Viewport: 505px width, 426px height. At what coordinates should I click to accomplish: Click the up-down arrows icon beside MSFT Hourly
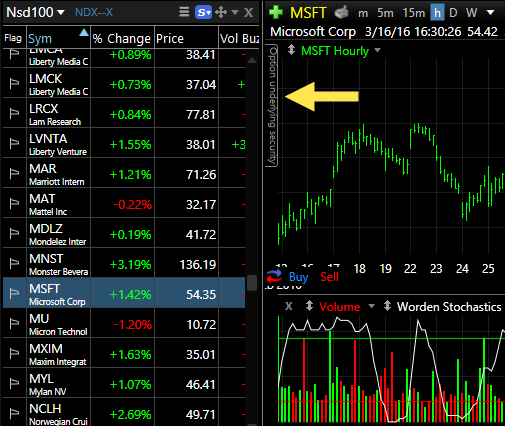(x=291, y=50)
